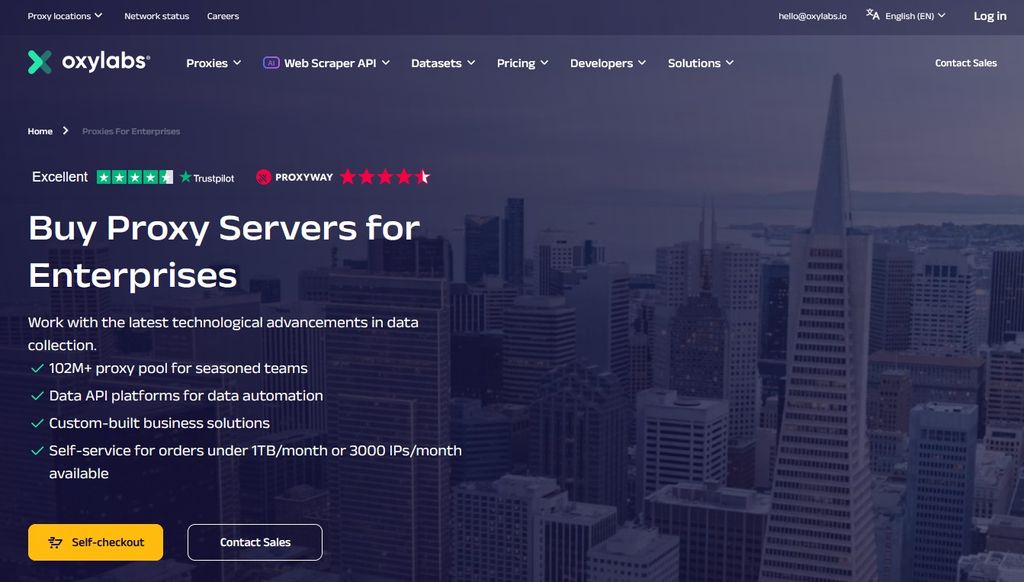The image size is (1024, 582).
Task: Open the Solutions dropdown
Action: (x=700, y=62)
